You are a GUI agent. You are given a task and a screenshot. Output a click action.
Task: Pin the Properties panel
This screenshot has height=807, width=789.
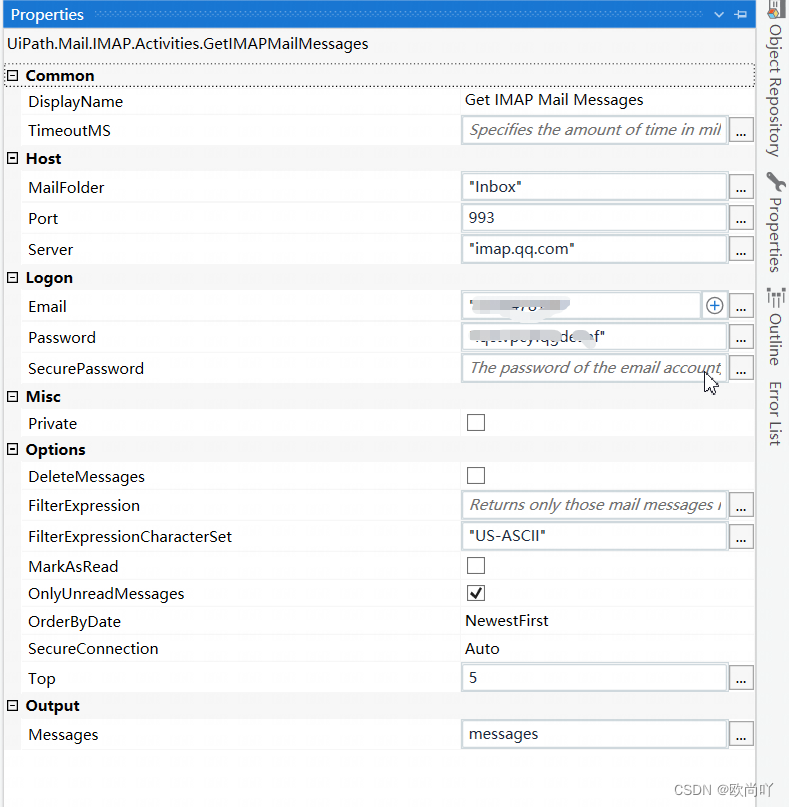point(740,14)
